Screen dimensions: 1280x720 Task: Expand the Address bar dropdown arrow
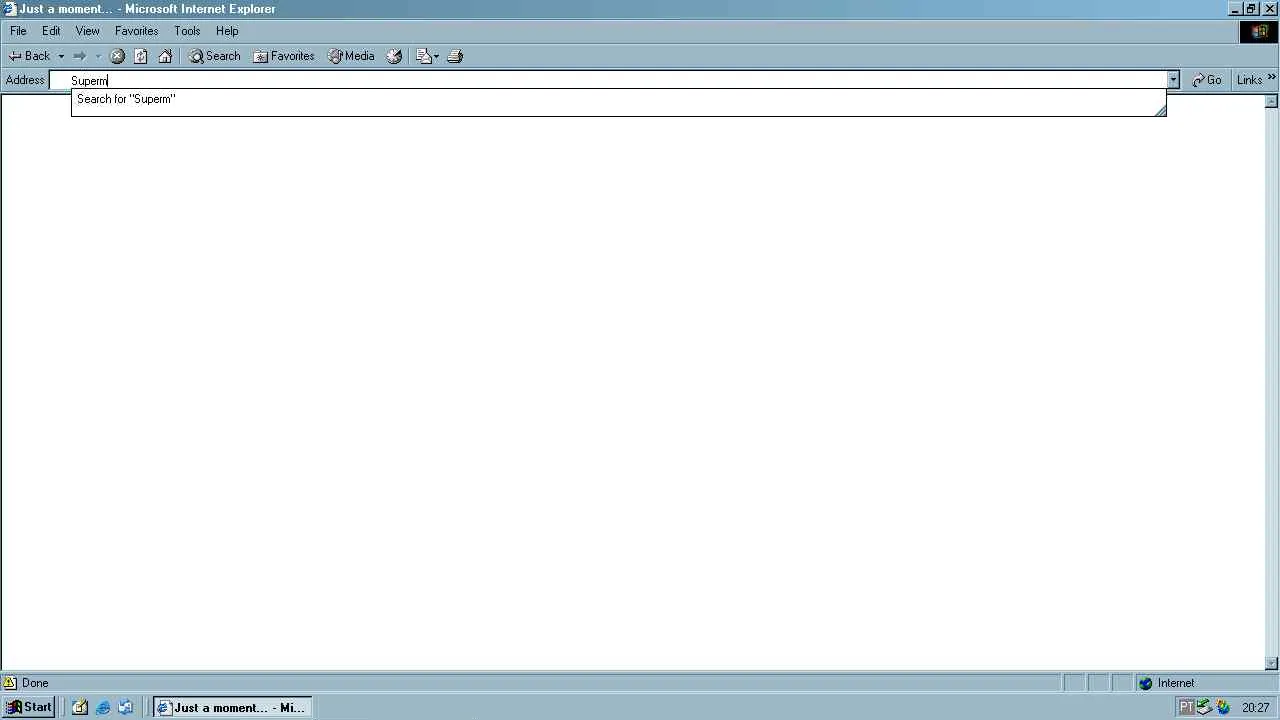1173,80
